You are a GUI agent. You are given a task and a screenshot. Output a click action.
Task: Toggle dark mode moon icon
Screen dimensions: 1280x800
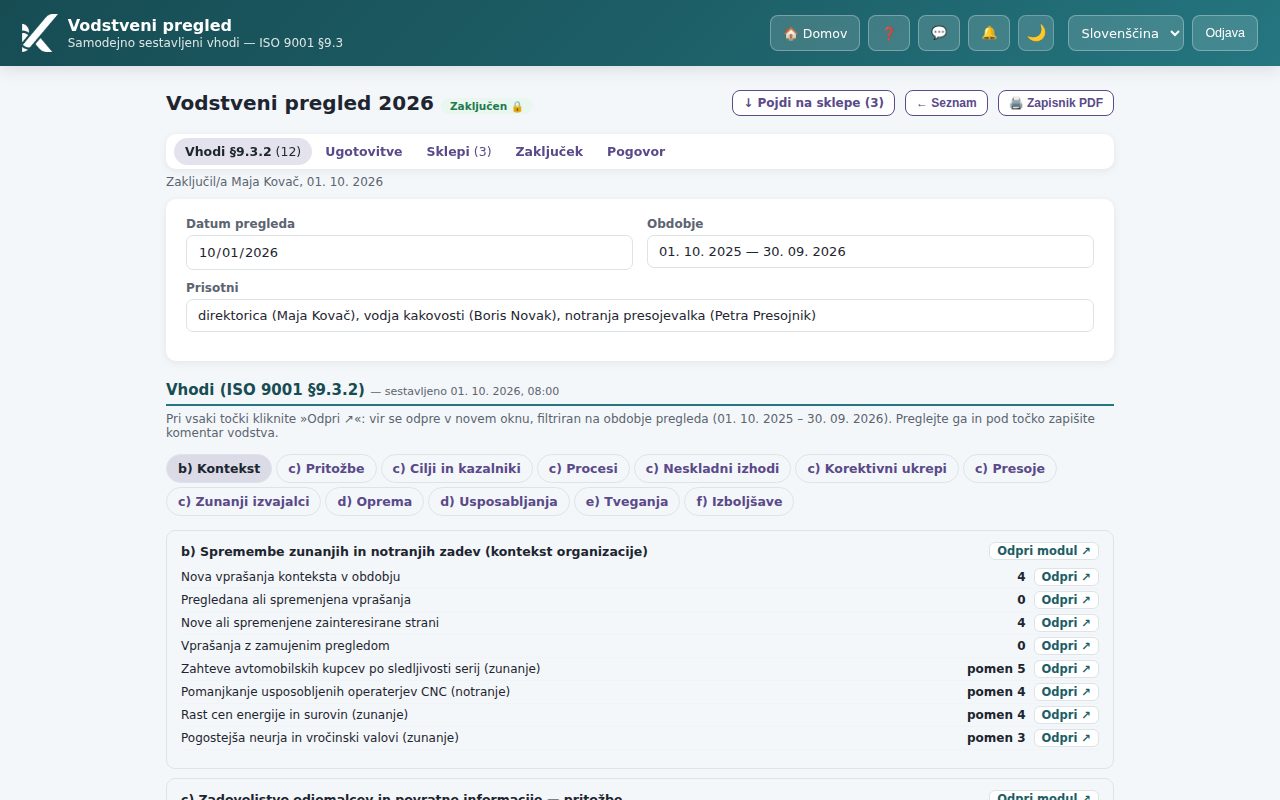[1036, 33]
